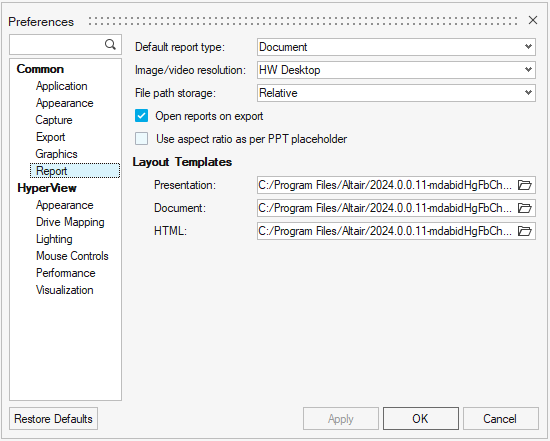Uncheck Open reports on export
Image resolution: width=550 pixels, height=441 pixels.
pyautogui.click(x=141, y=116)
